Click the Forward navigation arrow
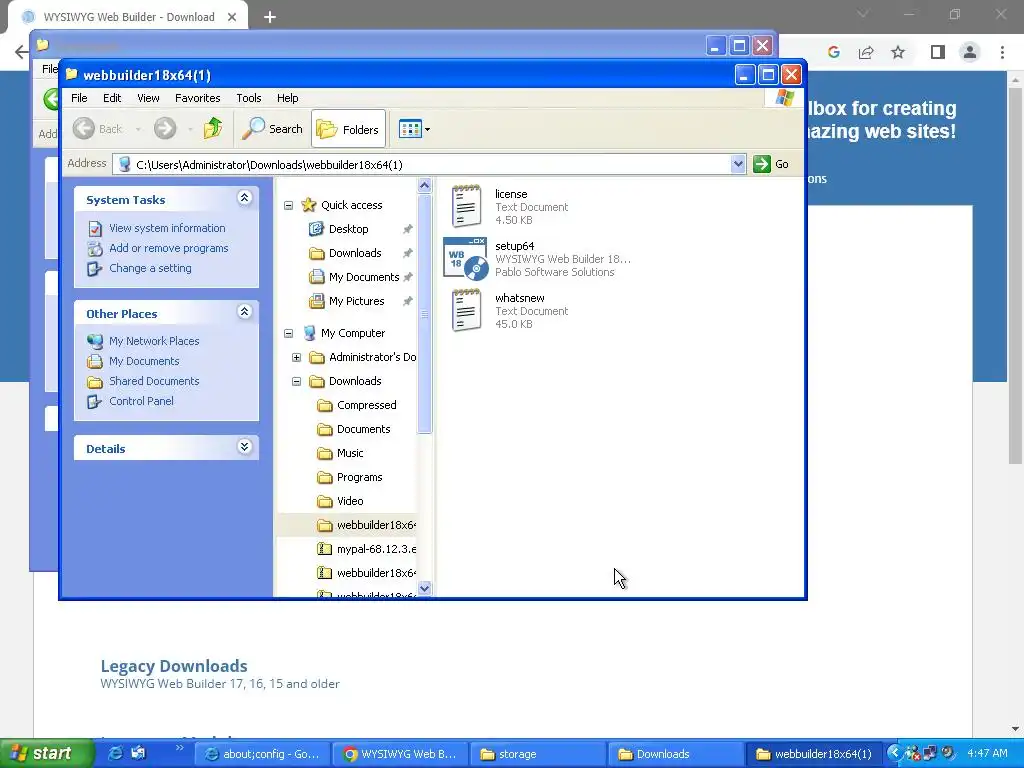Viewport: 1024px width, 768px height. (165, 129)
